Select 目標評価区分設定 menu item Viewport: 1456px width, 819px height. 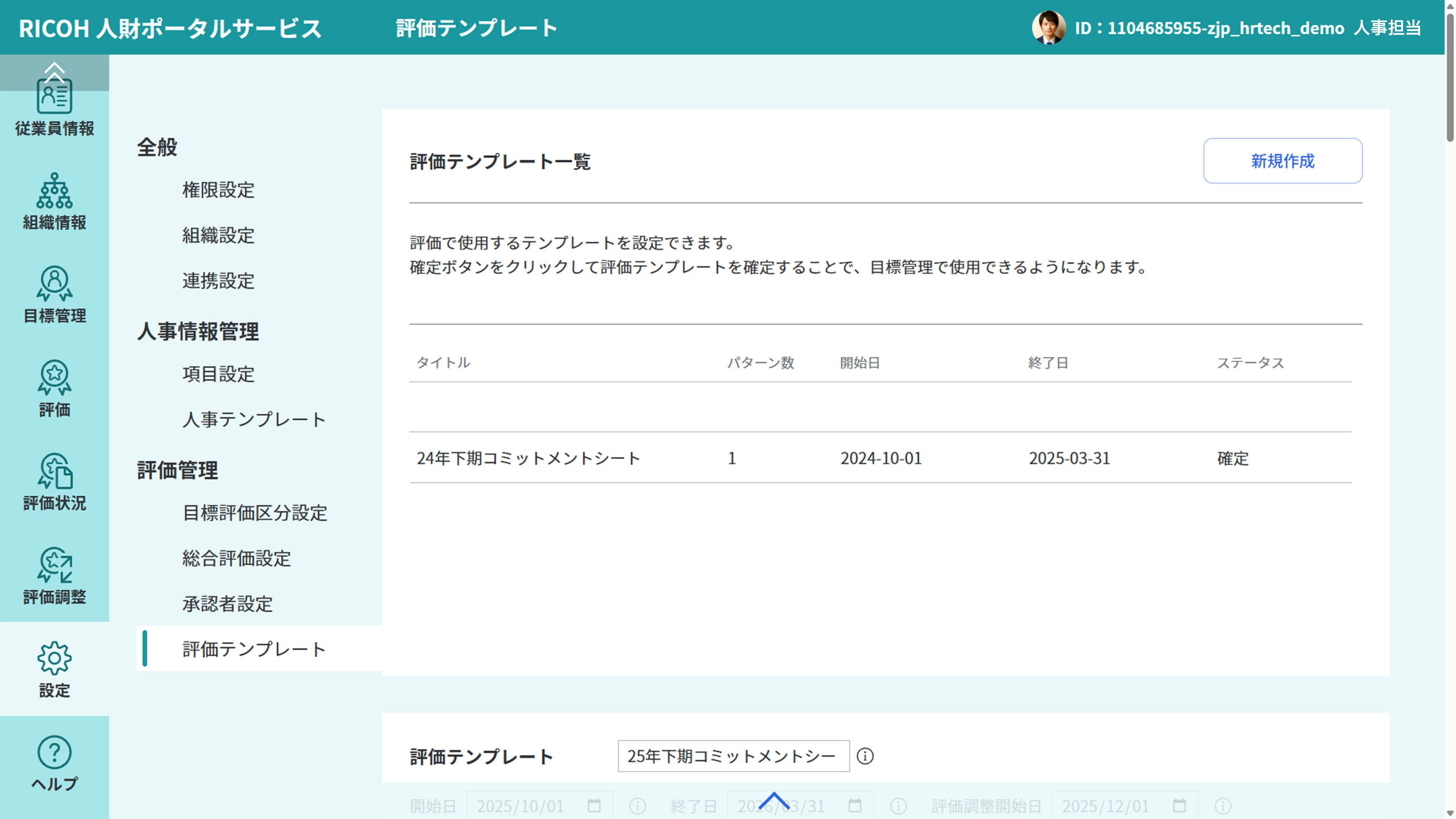click(254, 513)
